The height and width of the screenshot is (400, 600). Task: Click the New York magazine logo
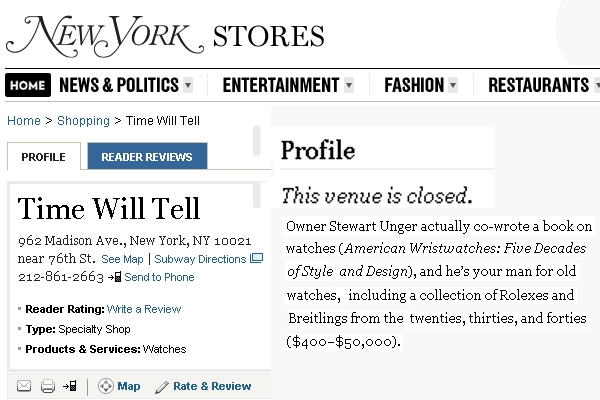tap(105, 36)
